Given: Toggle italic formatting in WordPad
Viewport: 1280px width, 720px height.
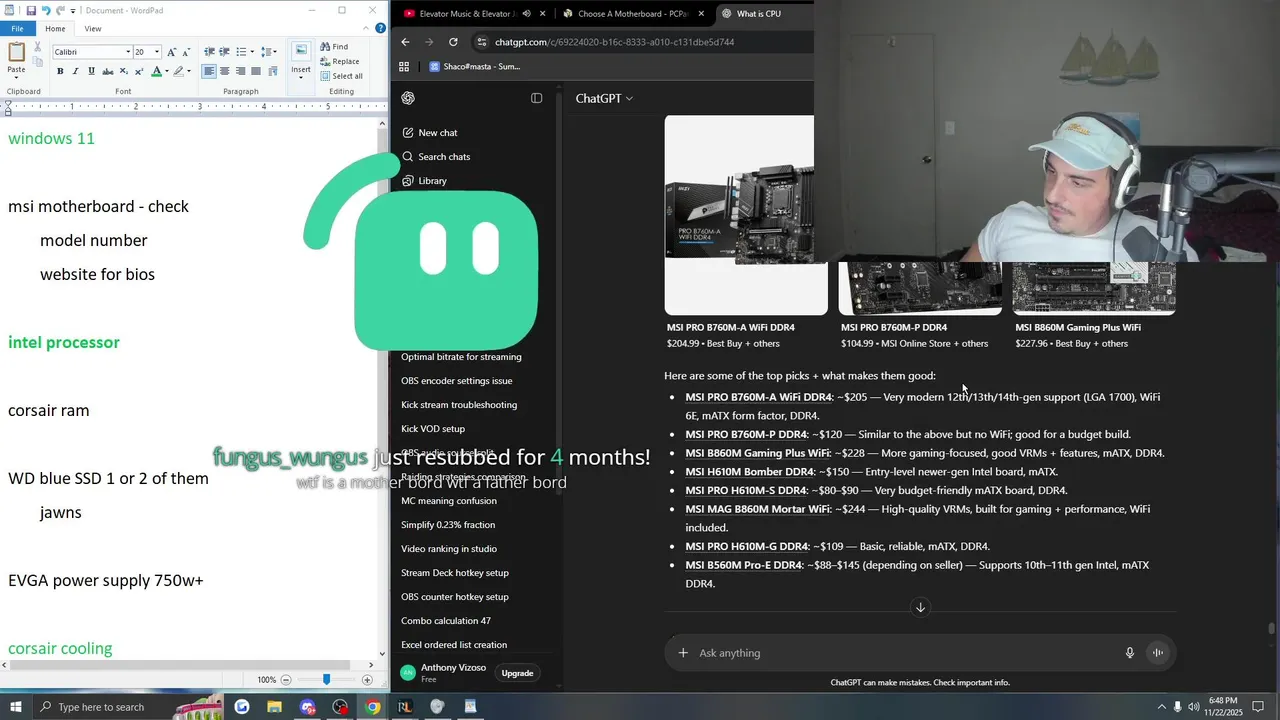Looking at the screenshot, I should [76, 71].
